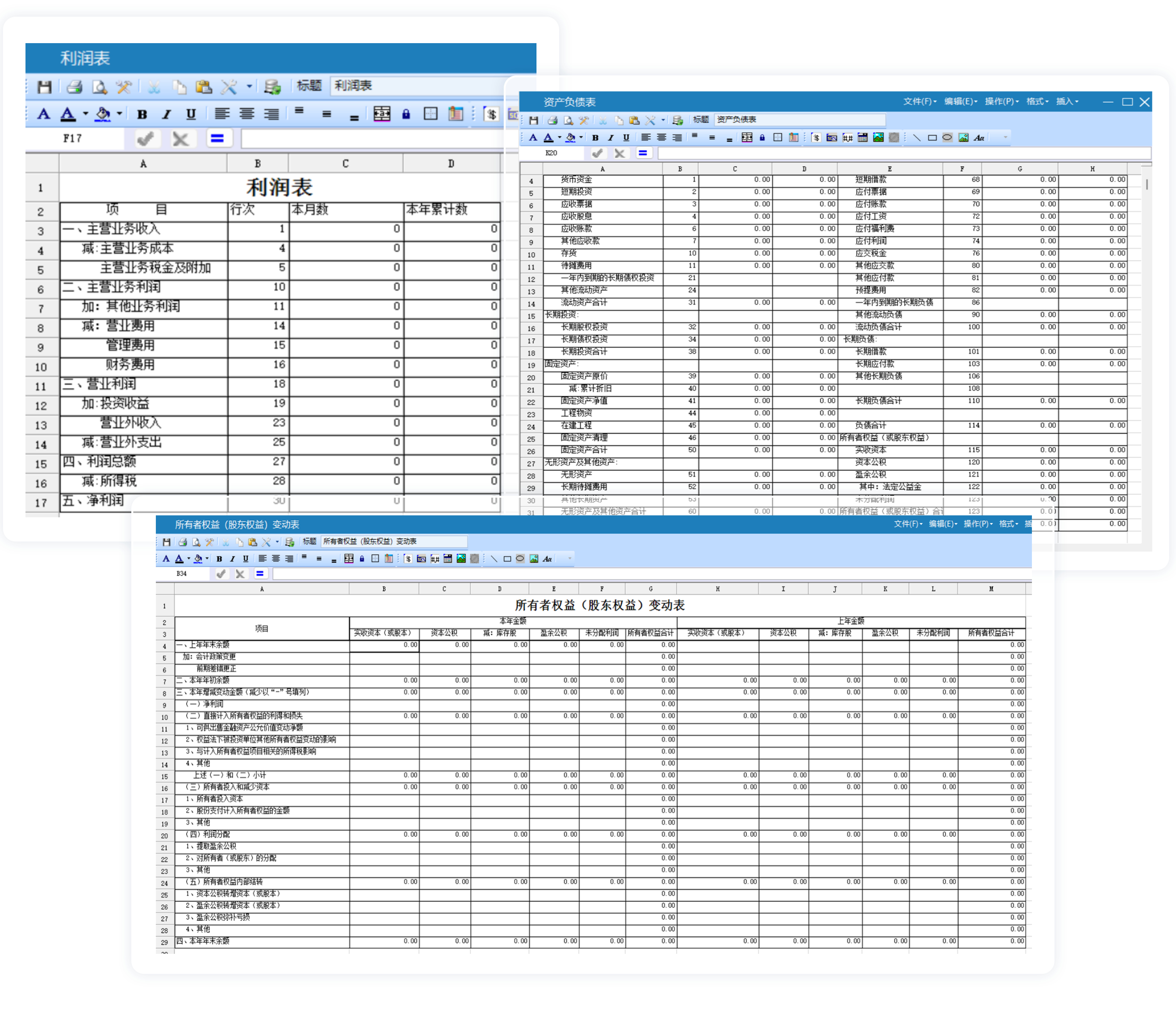Screen dimensions: 1176x1016
Task: Open 文件(F) menu in 资产负债表 window
Action: (919, 101)
